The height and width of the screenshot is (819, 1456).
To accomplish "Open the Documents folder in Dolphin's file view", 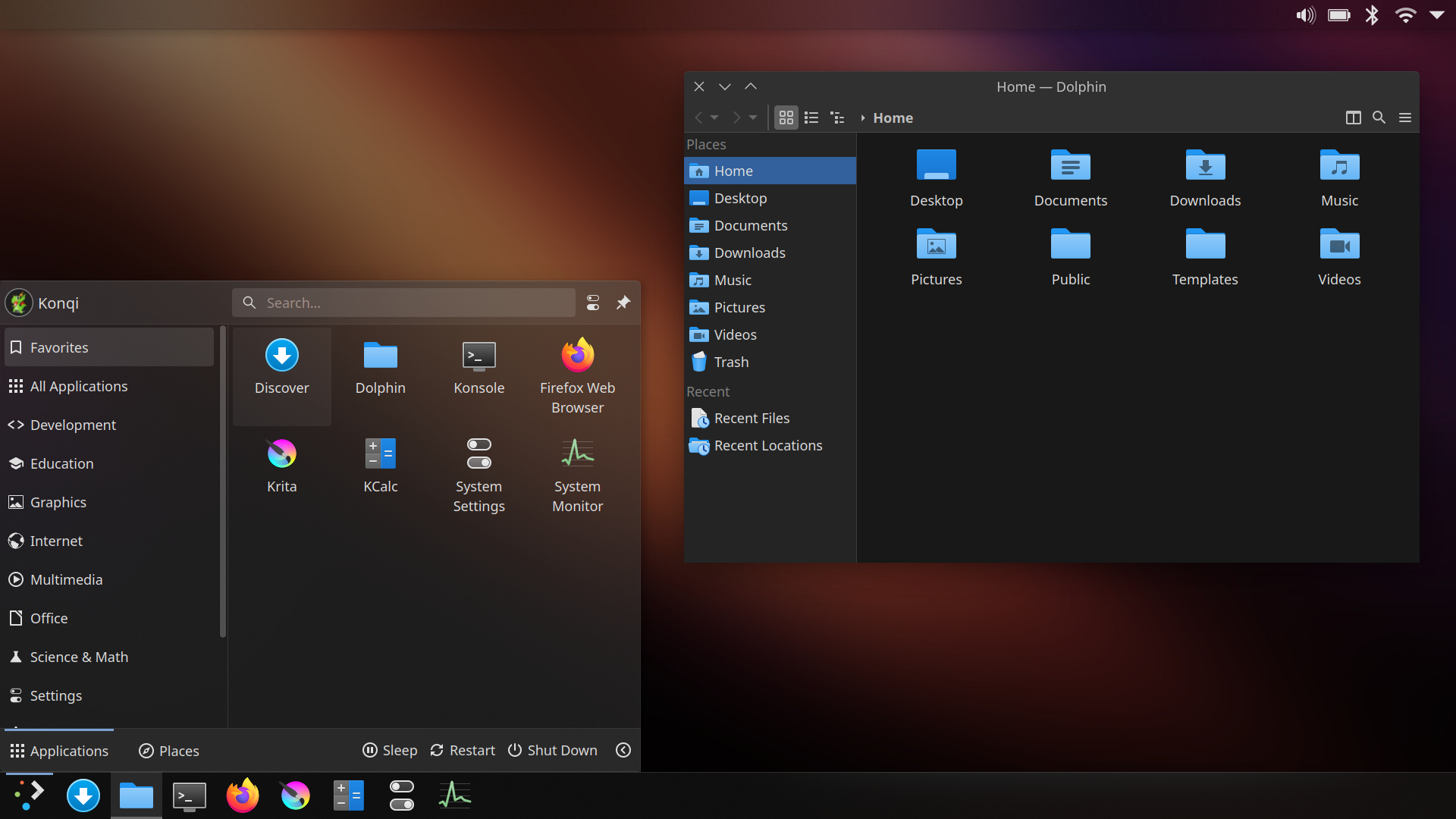I will click(x=1071, y=178).
